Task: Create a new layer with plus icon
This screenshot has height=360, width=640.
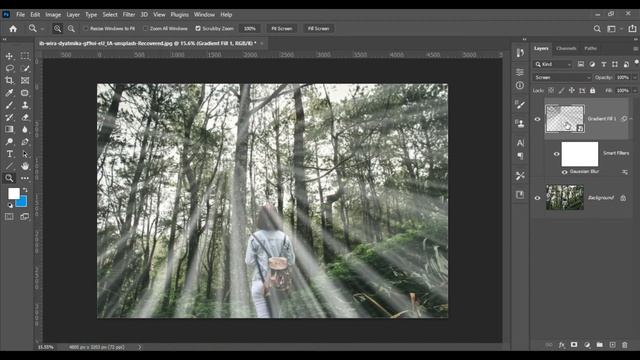Action: (612, 345)
